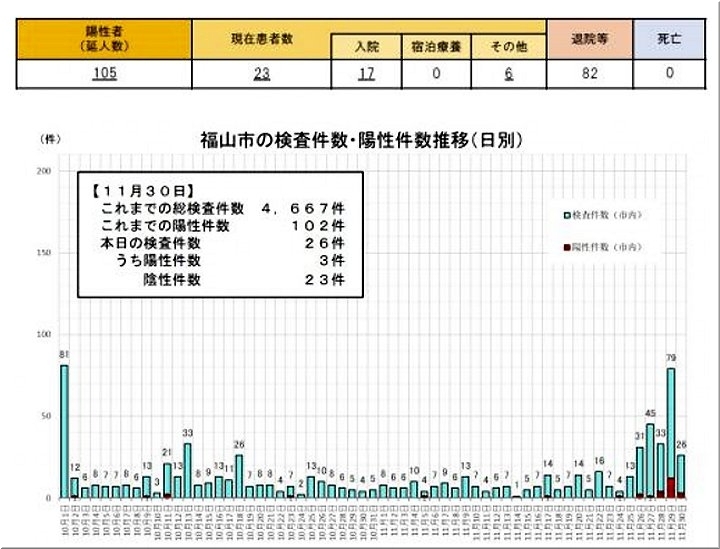Click the 入院 column header

point(367,47)
